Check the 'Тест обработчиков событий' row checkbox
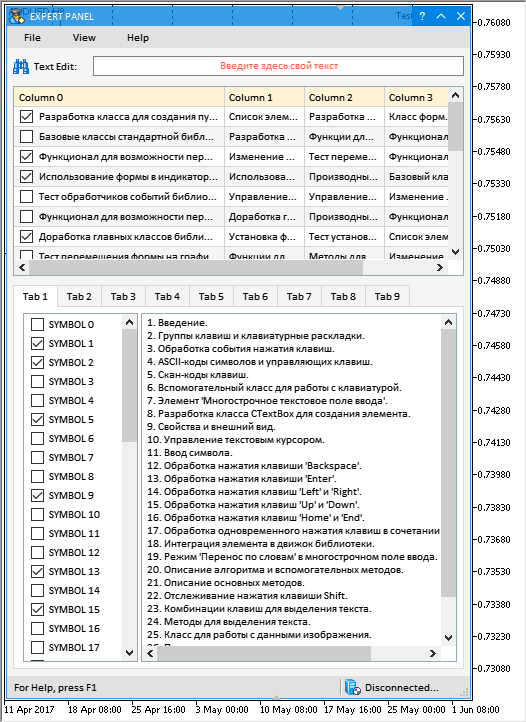Viewport: 526px width, 722px height. pos(26,197)
